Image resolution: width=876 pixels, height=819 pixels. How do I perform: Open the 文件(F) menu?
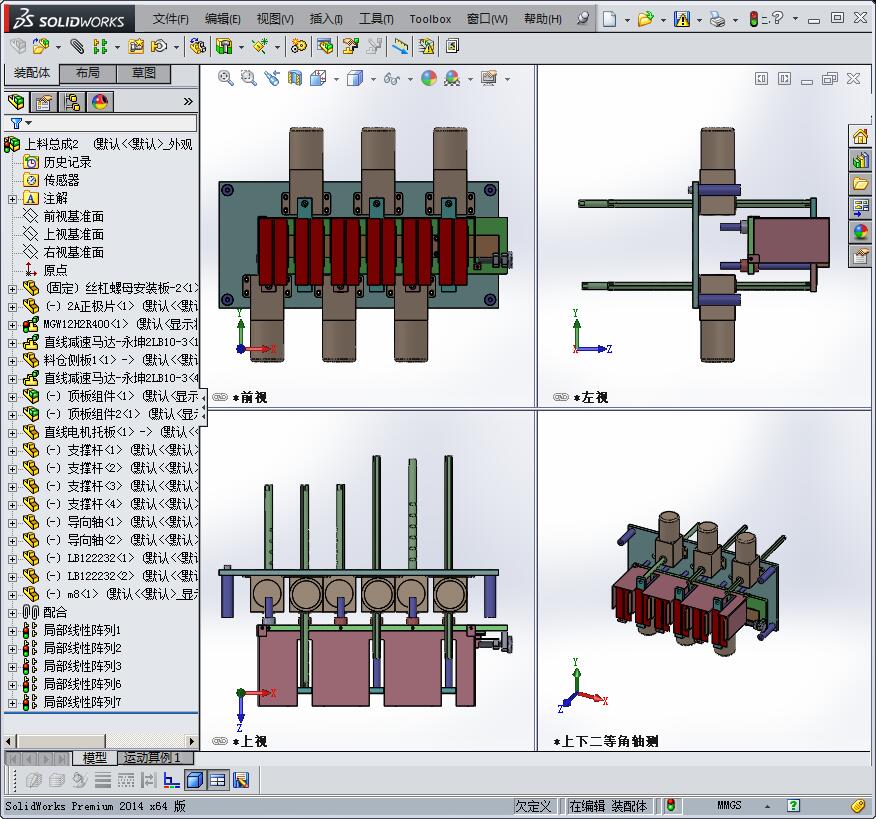click(171, 19)
